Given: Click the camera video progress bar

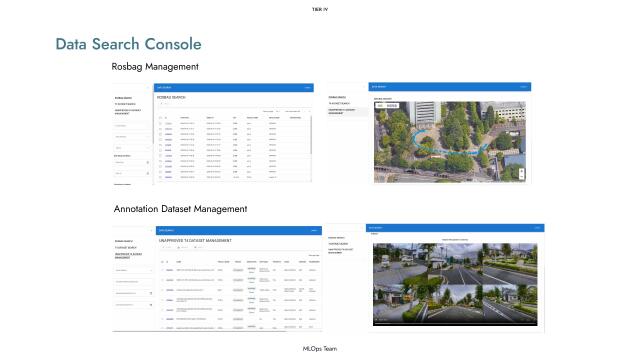Looking at the screenshot, I should [455, 324].
